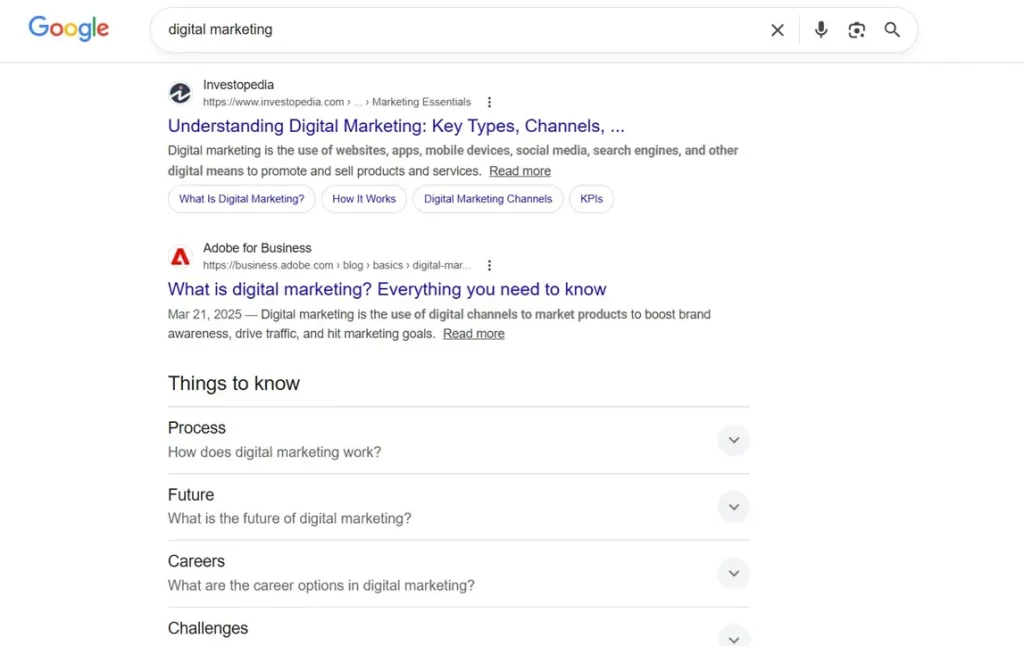This screenshot has width=1024, height=646.
Task: Clear the search query with the X icon
Action: click(777, 29)
